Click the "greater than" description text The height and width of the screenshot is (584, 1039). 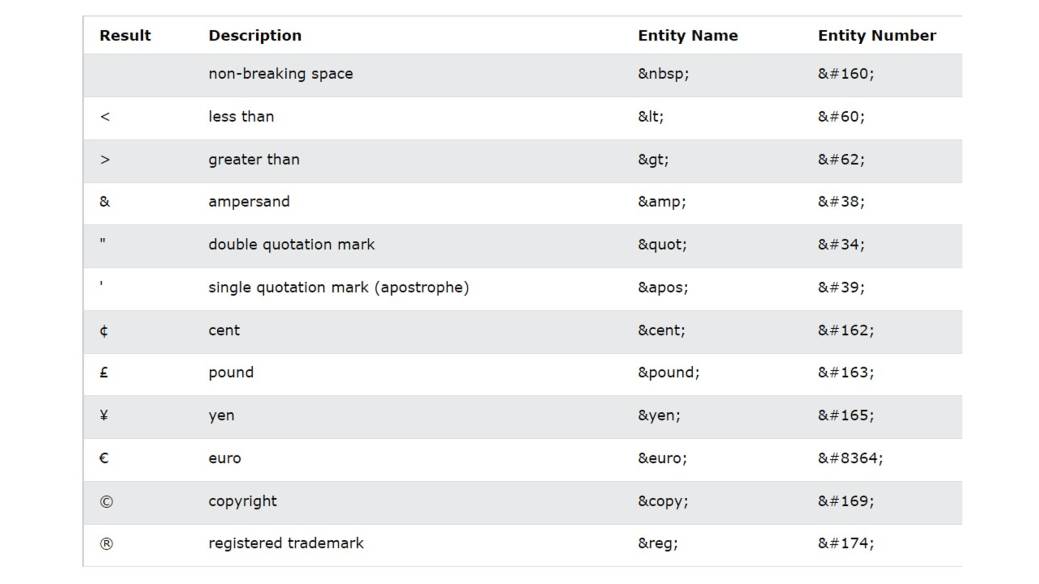tap(253, 160)
